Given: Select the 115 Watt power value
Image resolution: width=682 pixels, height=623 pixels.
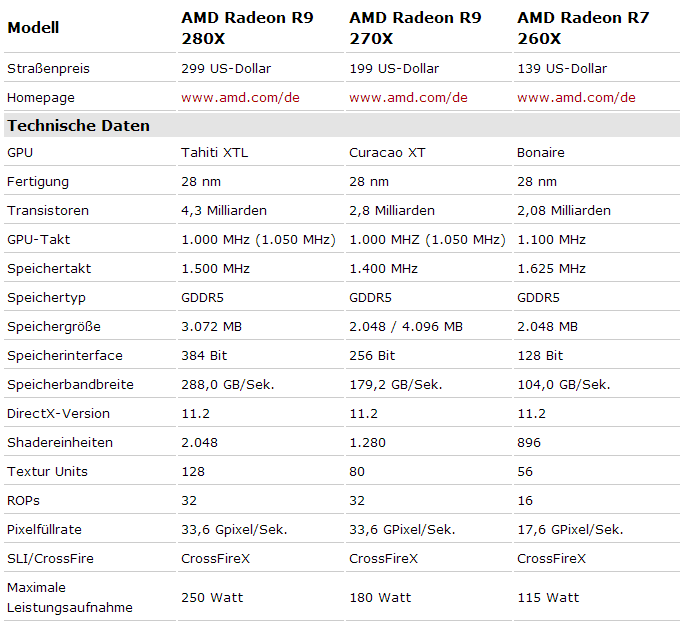Looking at the screenshot, I should [x=548, y=597].
